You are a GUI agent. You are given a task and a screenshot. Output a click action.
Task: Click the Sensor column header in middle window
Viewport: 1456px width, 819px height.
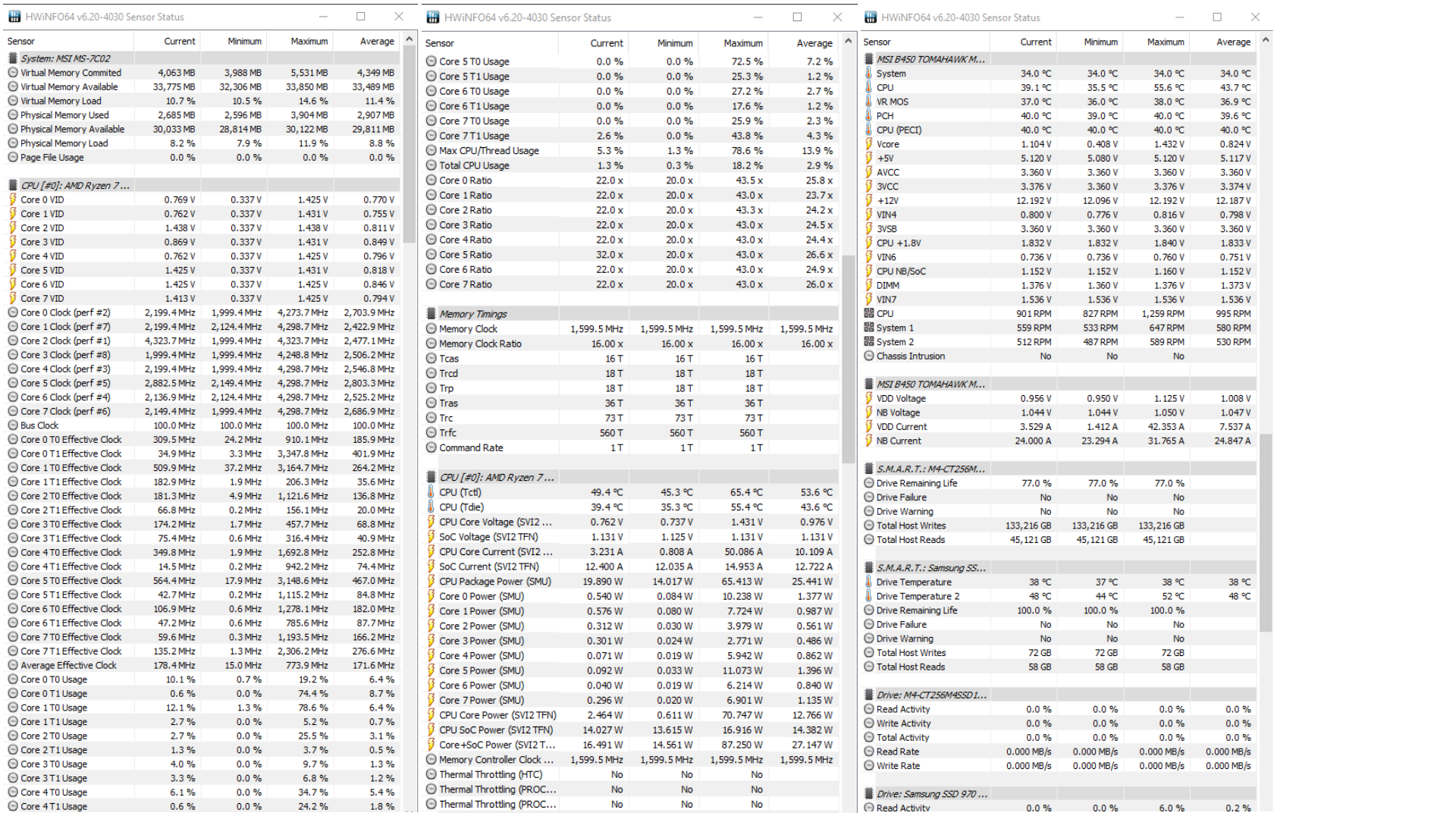(440, 43)
